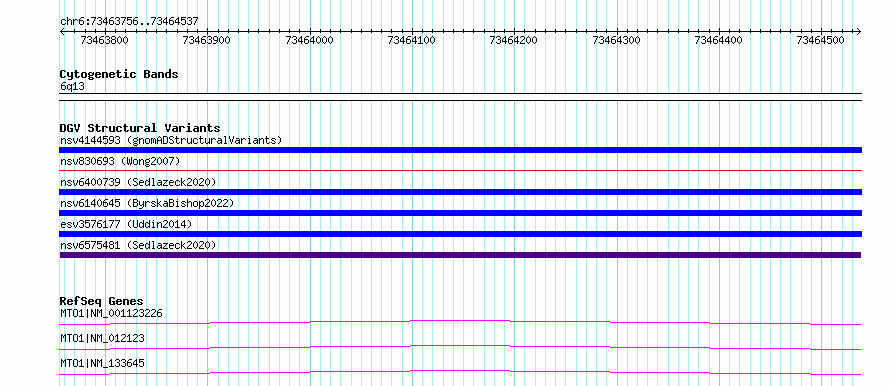The width and height of the screenshot is (890, 386).
Task: Click ruler position 73464300
Action: [x=616, y=40]
